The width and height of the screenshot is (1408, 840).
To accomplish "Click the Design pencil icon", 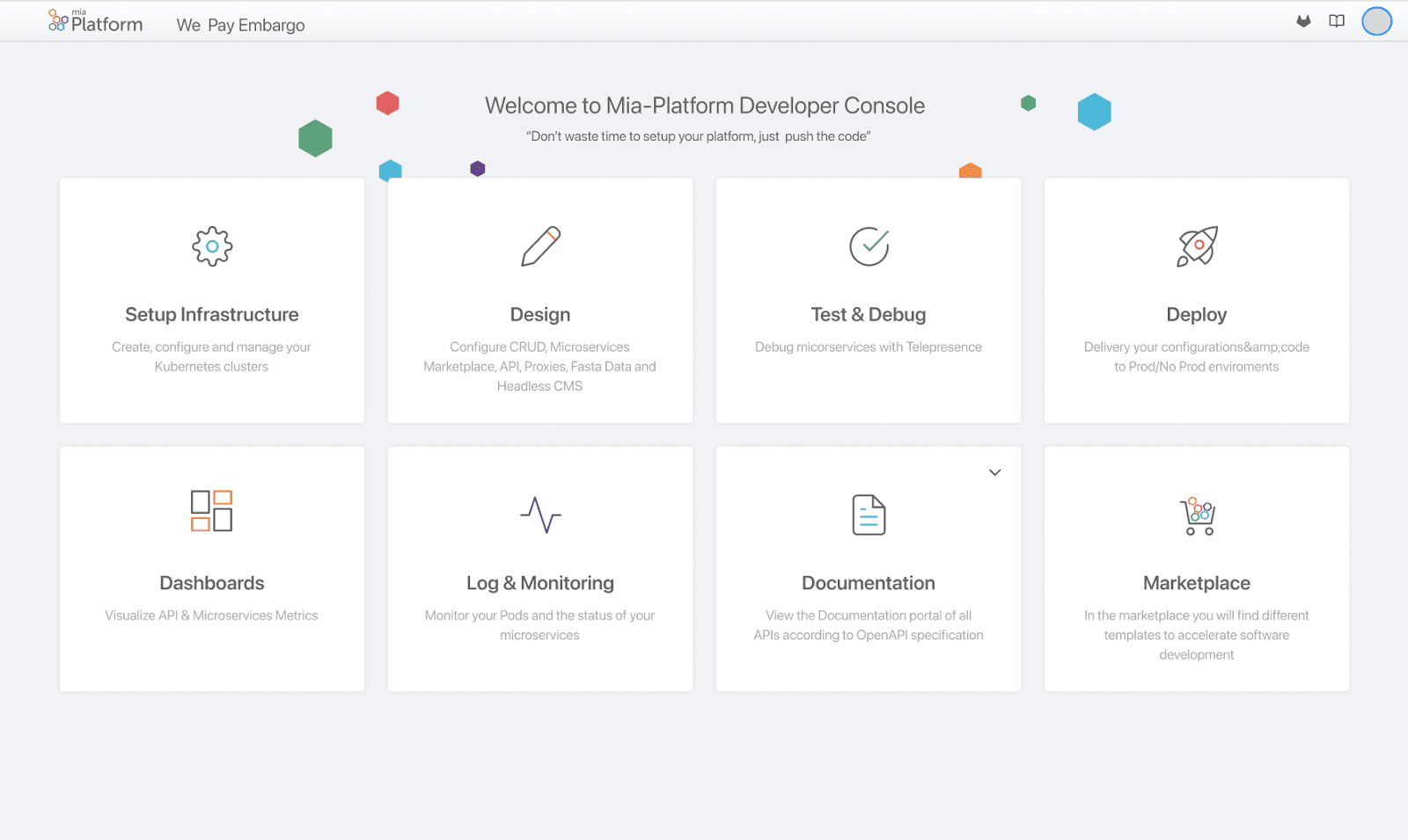I will (x=539, y=246).
